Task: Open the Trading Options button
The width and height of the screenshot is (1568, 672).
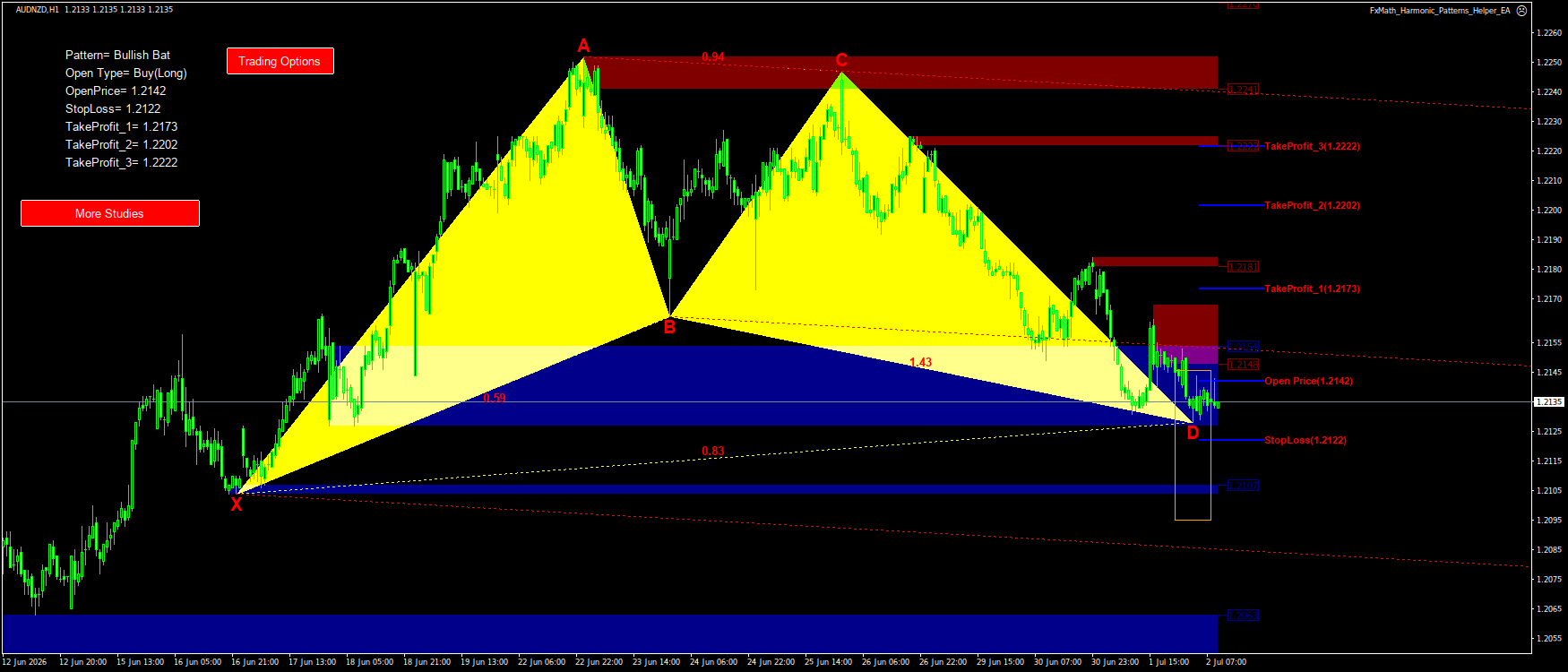Action: point(280,61)
